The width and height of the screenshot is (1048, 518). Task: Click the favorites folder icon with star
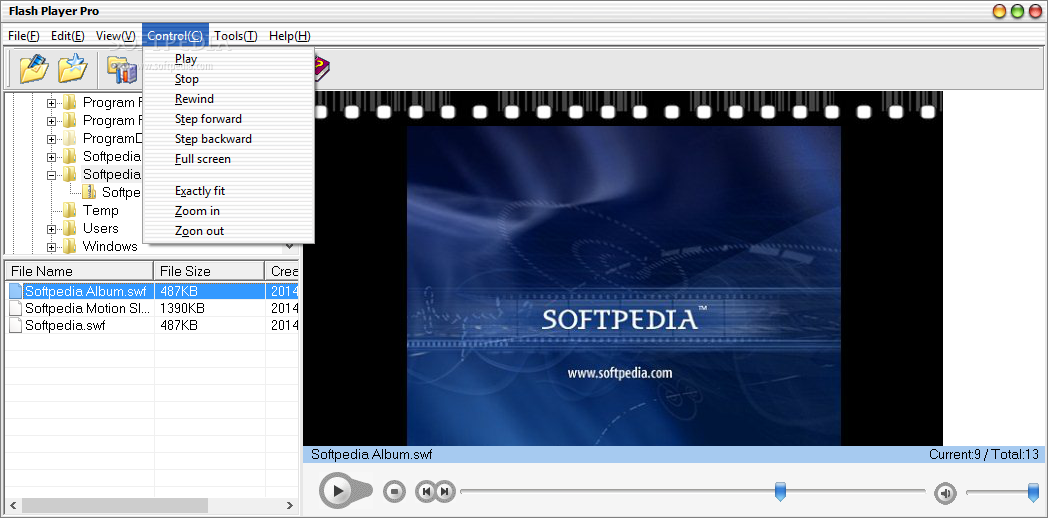tap(73, 69)
